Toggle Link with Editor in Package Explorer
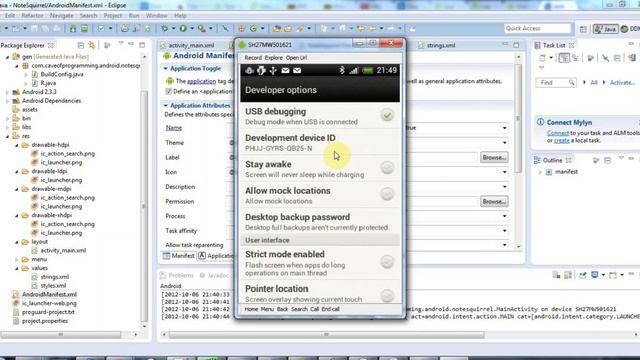The image size is (640, 360). point(92,45)
